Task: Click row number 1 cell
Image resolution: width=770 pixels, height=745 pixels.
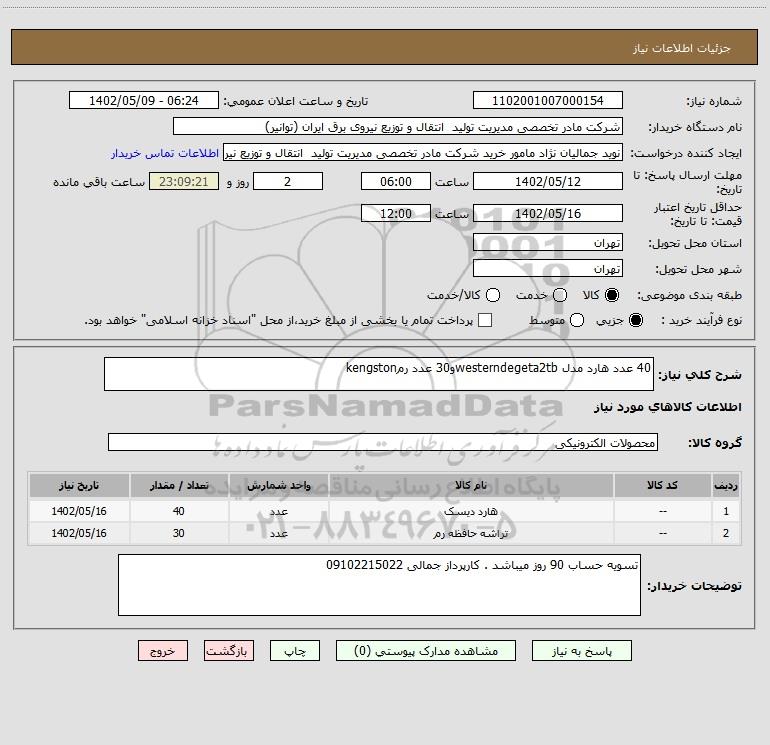Action: pos(726,511)
